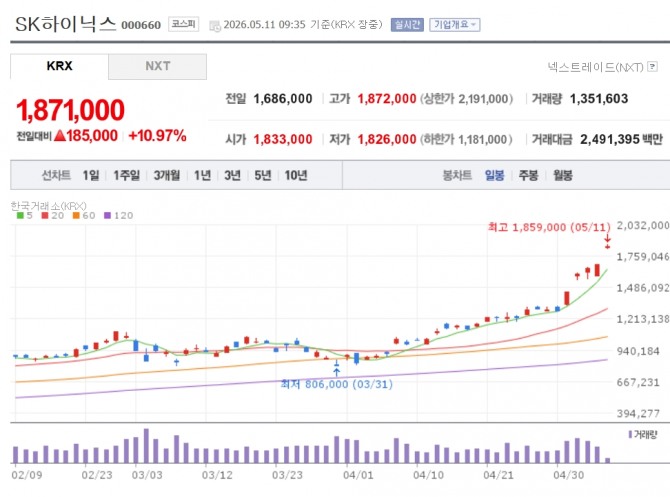This screenshot has height=497, width=670.
Task: Select the 1주일 line chart period
Action: (x=126, y=175)
